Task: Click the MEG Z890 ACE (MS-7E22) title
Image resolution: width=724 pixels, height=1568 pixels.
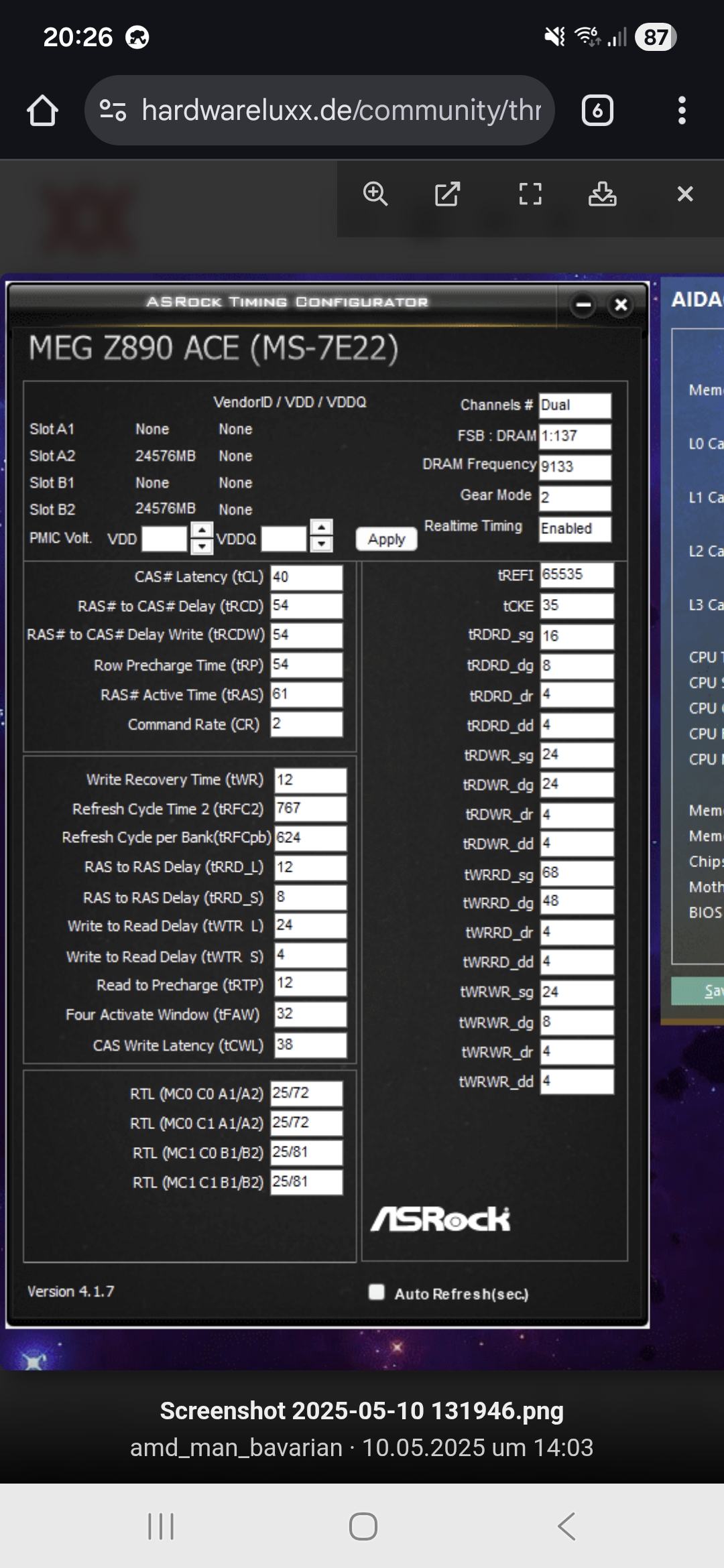Action: coord(213,348)
